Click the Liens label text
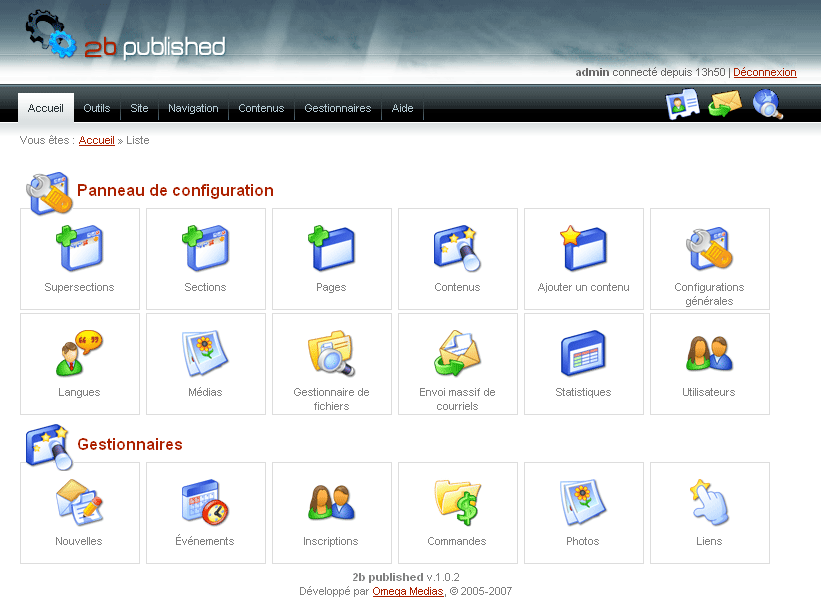 pos(709,541)
